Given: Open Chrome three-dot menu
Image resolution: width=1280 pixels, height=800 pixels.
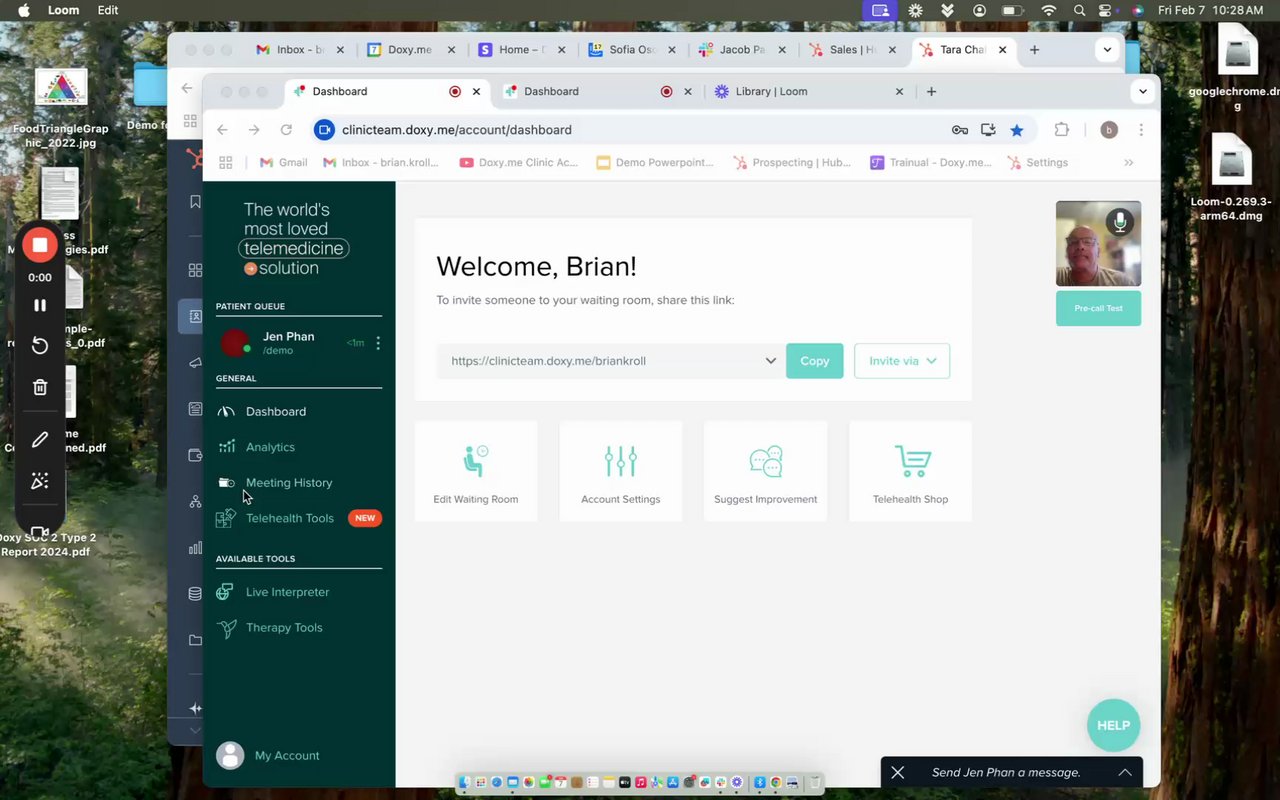Looking at the screenshot, I should point(1140,130).
